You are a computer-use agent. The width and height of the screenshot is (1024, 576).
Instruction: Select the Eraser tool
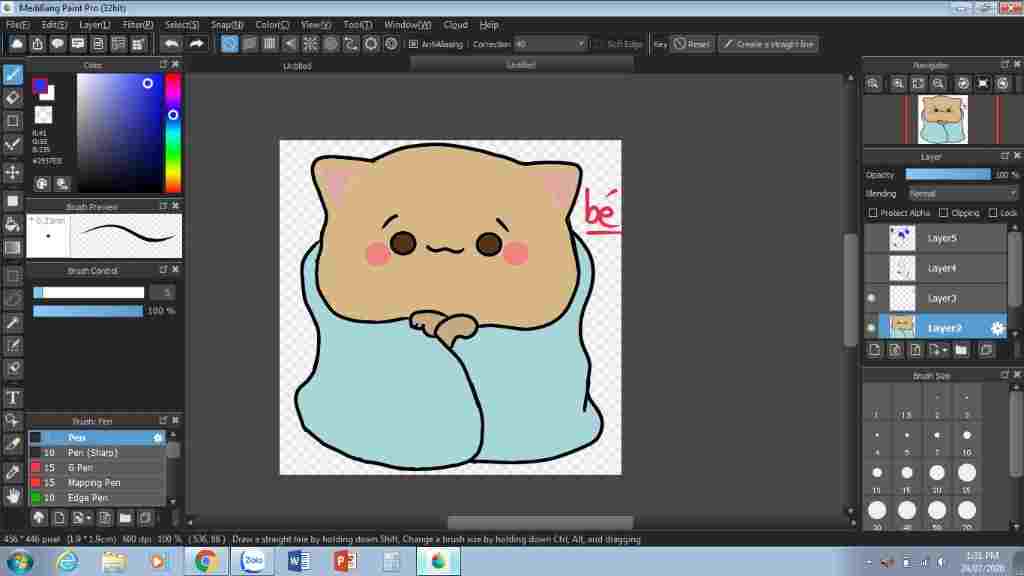(x=13, y=97)
